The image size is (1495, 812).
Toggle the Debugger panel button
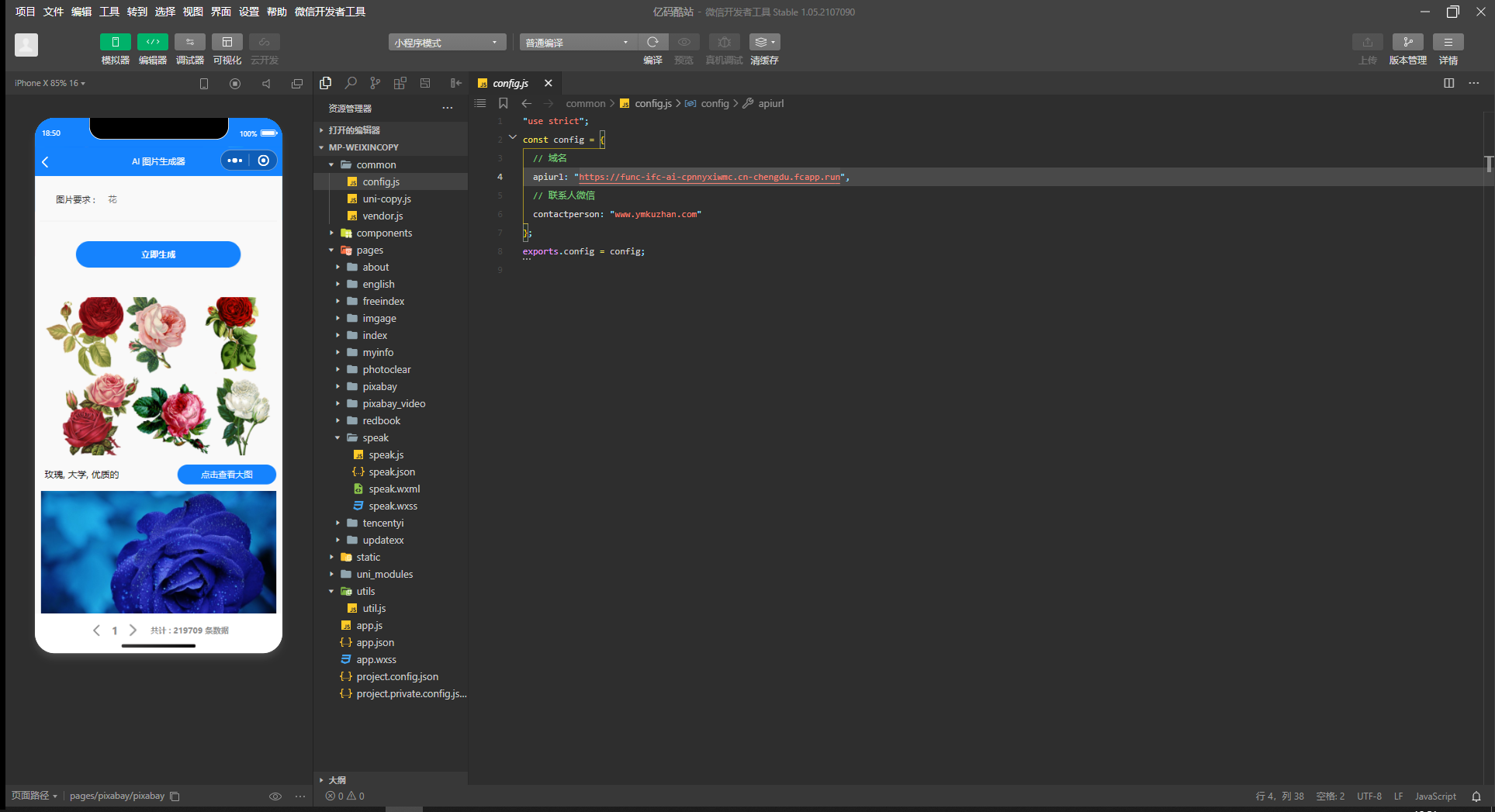pos(190,42)
